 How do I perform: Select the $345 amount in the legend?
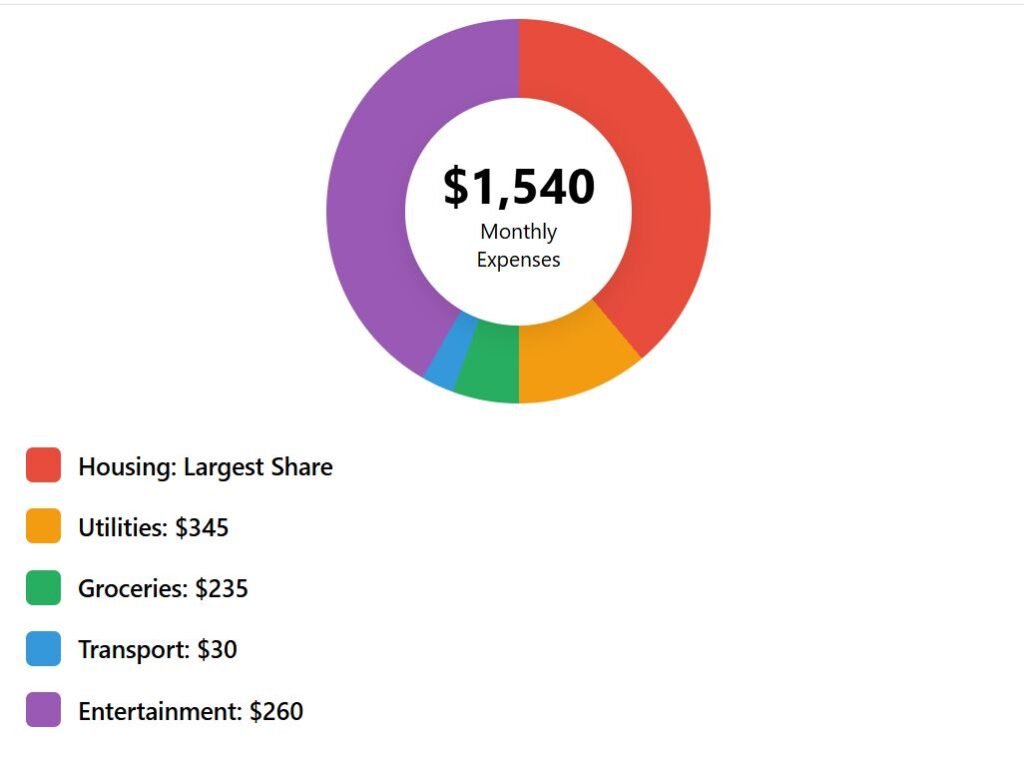[202, 528]
